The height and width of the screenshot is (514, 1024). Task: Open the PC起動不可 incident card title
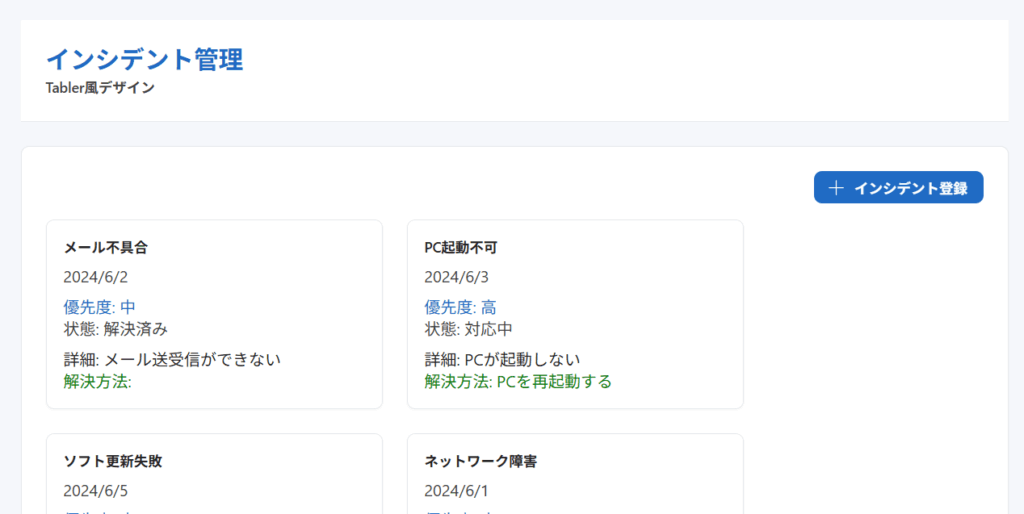point(461,247)
